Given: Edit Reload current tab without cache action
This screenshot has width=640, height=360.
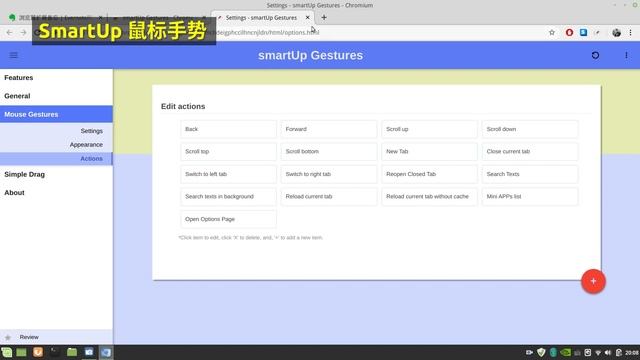Looking at the screenshot, I should click(429, 196).
